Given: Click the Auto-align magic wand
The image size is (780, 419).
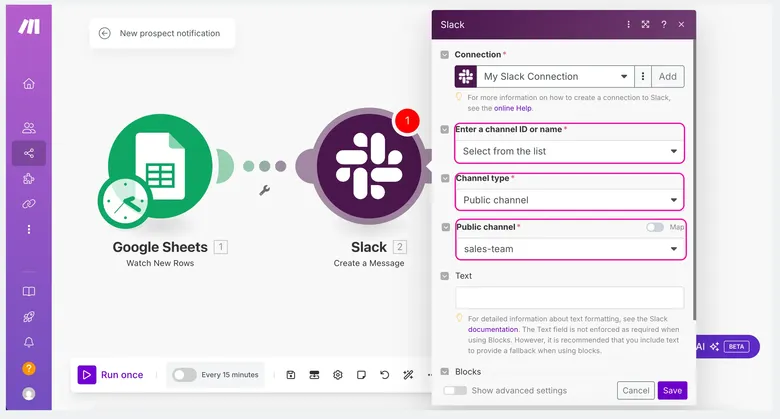Looking at the screenshot, I should (408, 375).
